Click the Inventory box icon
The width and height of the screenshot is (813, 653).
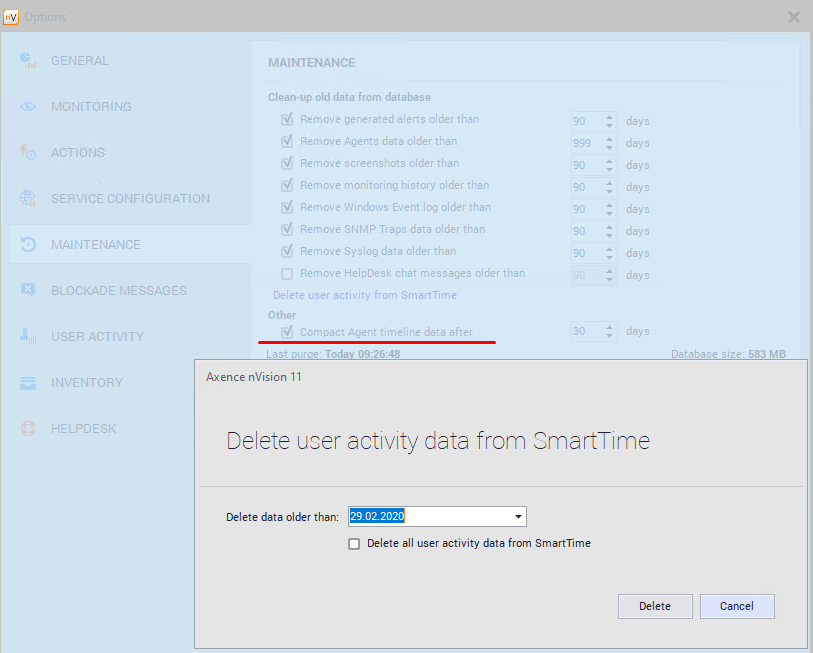(x=28, y=383)
